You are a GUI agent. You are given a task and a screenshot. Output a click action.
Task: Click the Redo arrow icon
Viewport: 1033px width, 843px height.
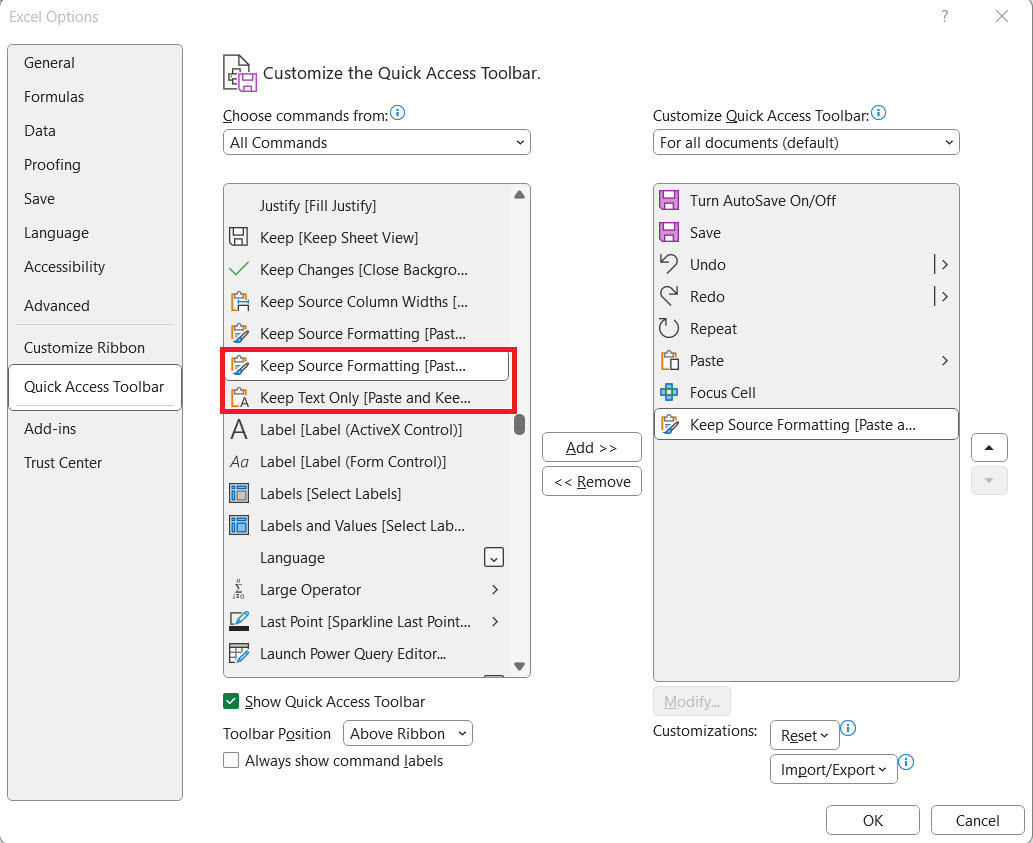click(x=669, y=296)
